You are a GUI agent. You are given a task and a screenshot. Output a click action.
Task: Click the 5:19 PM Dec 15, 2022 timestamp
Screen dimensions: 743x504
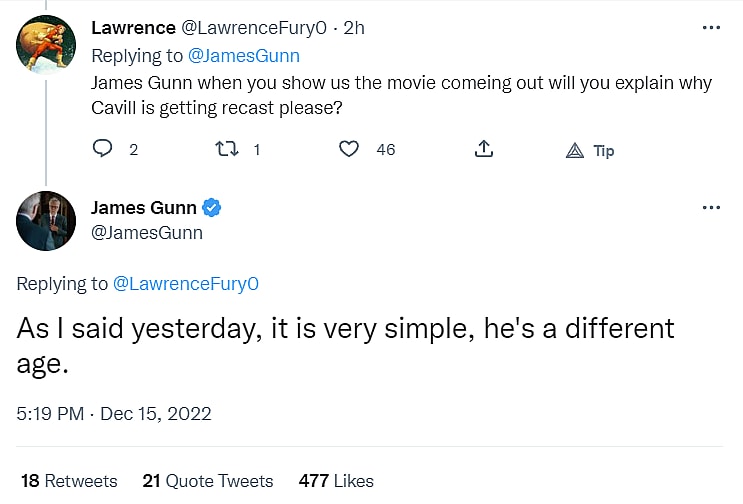click(x=114, y=413)
